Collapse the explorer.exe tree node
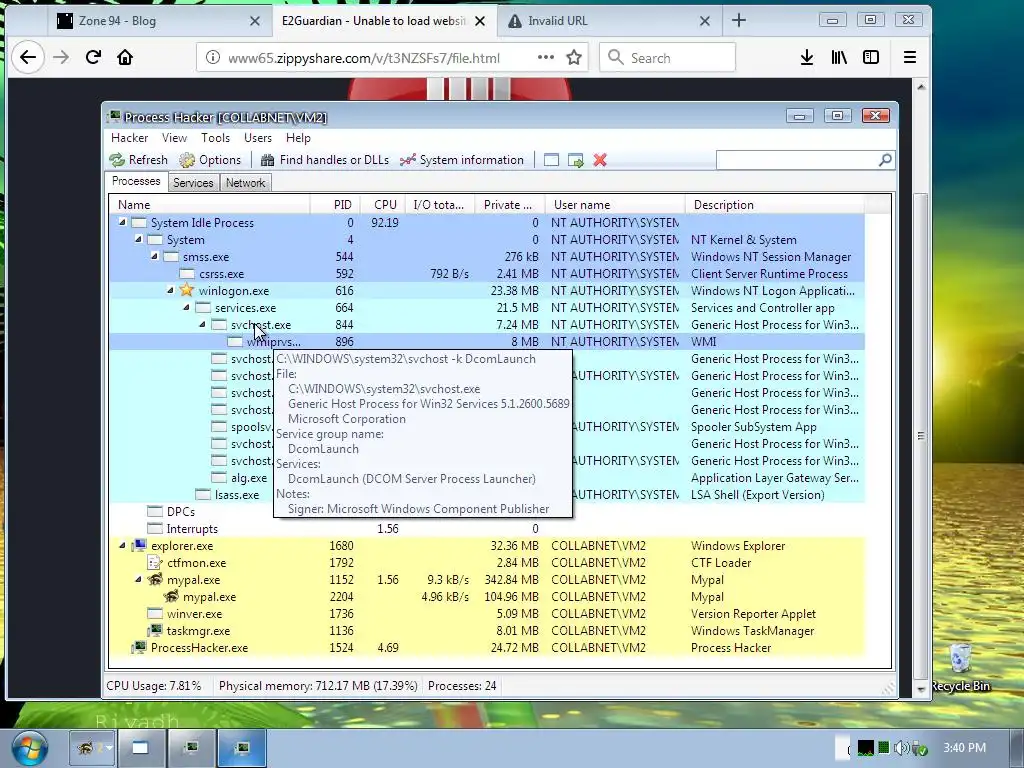1024x768 pixels. coord(122,545)
